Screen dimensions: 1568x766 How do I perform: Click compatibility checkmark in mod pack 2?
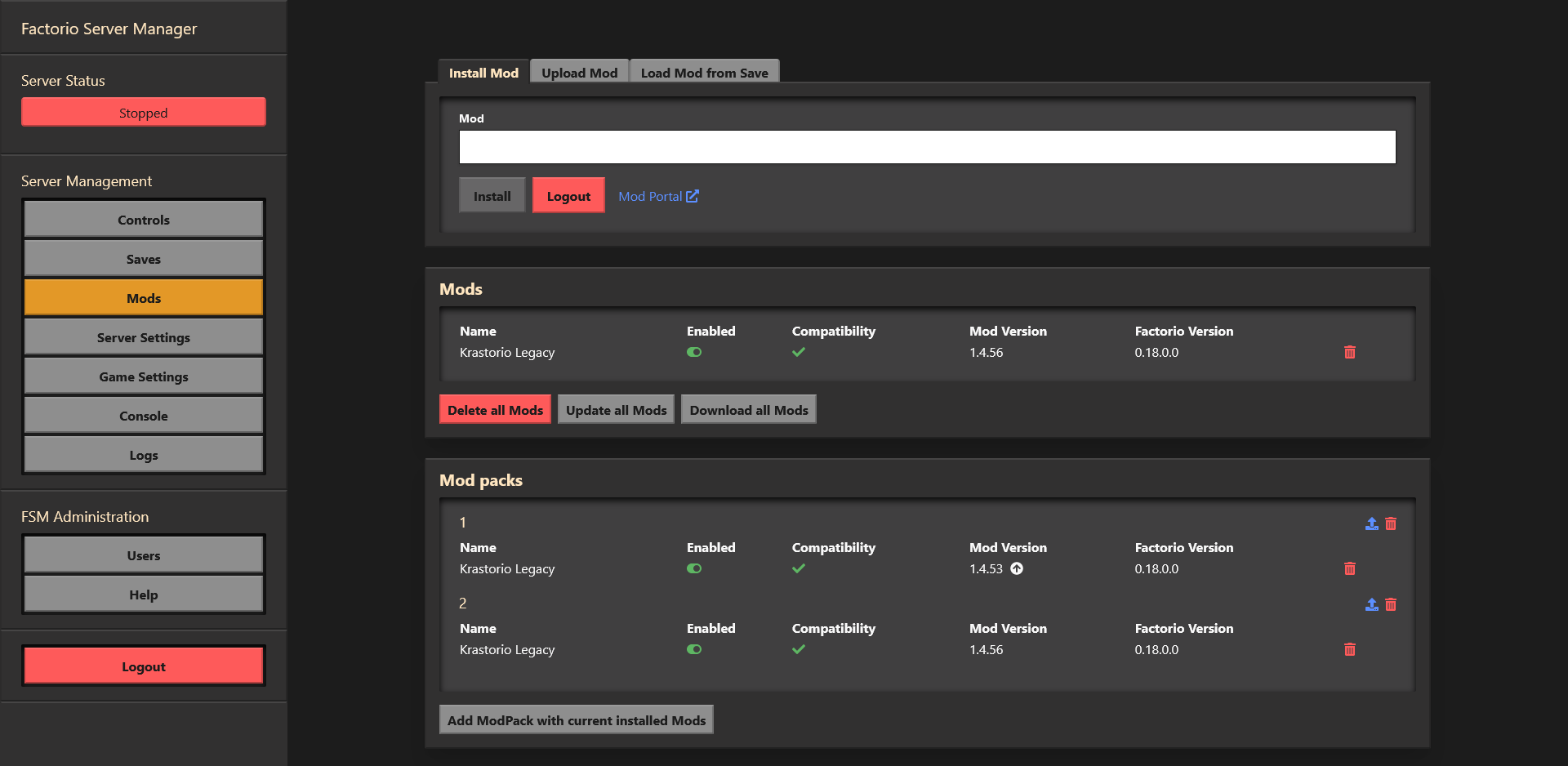coord(799,649)
